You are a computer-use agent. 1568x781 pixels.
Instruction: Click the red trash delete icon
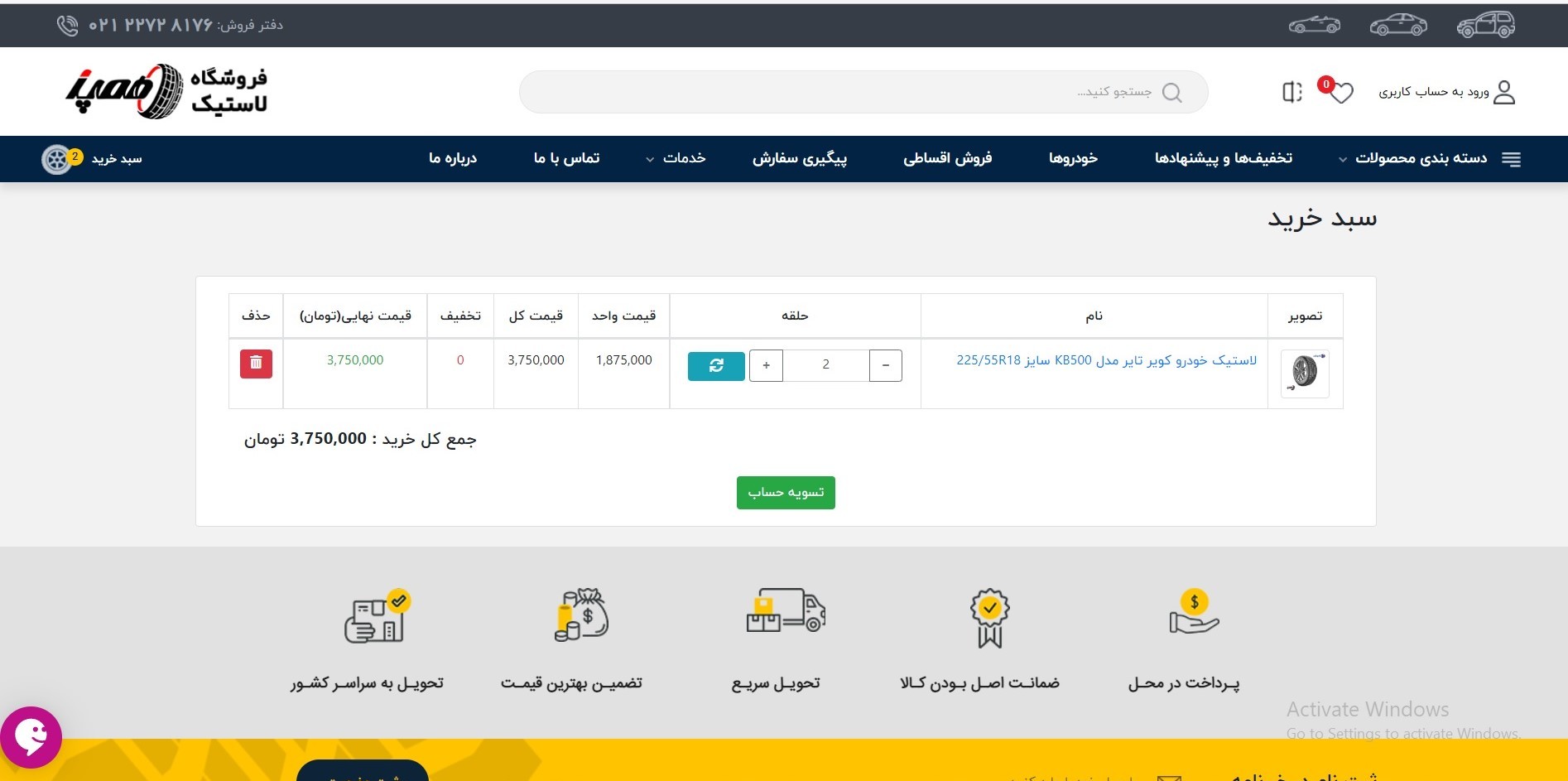(256, 364)
